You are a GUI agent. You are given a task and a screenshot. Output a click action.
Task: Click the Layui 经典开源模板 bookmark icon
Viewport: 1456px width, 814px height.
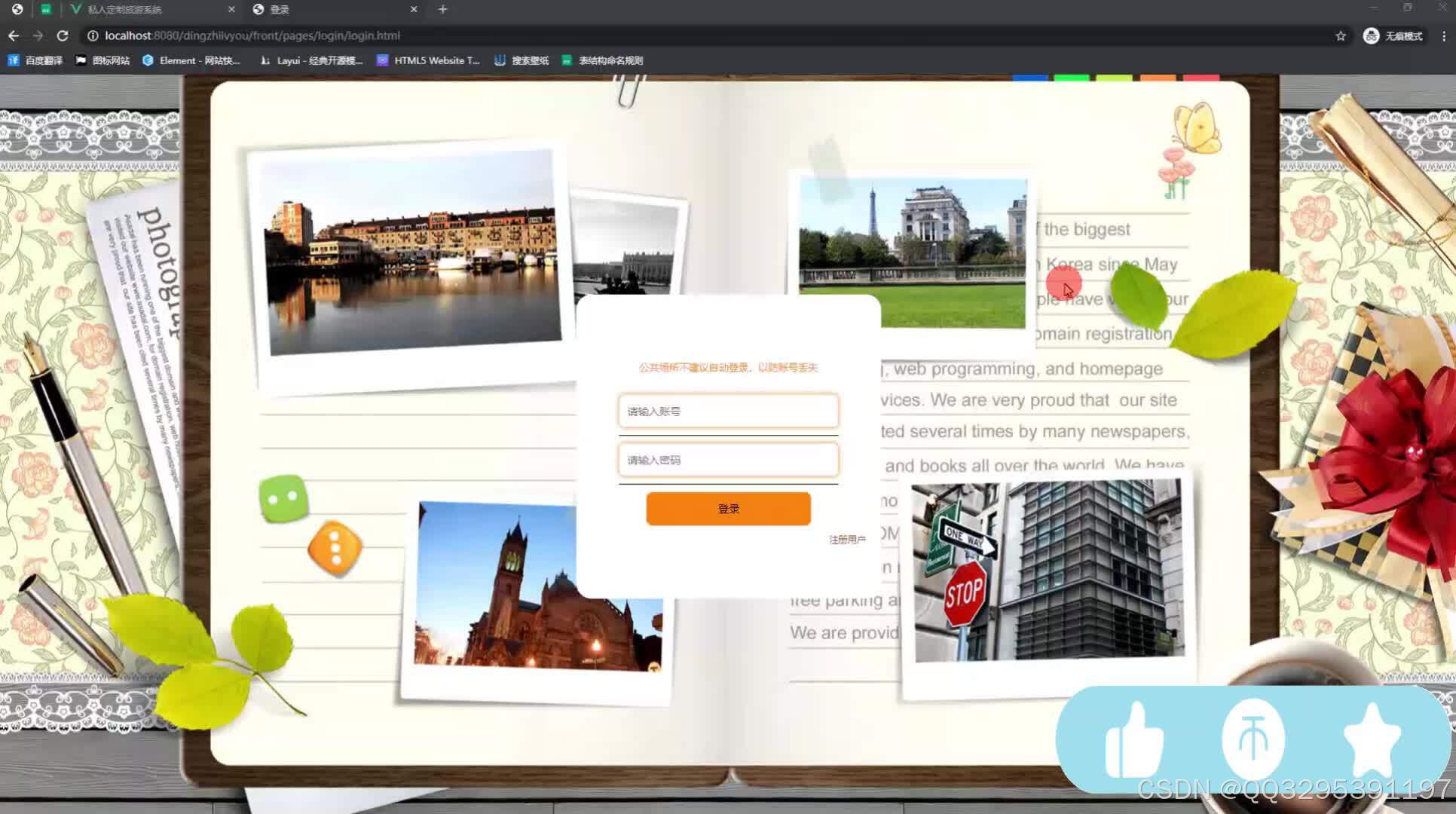coord(263,60)
